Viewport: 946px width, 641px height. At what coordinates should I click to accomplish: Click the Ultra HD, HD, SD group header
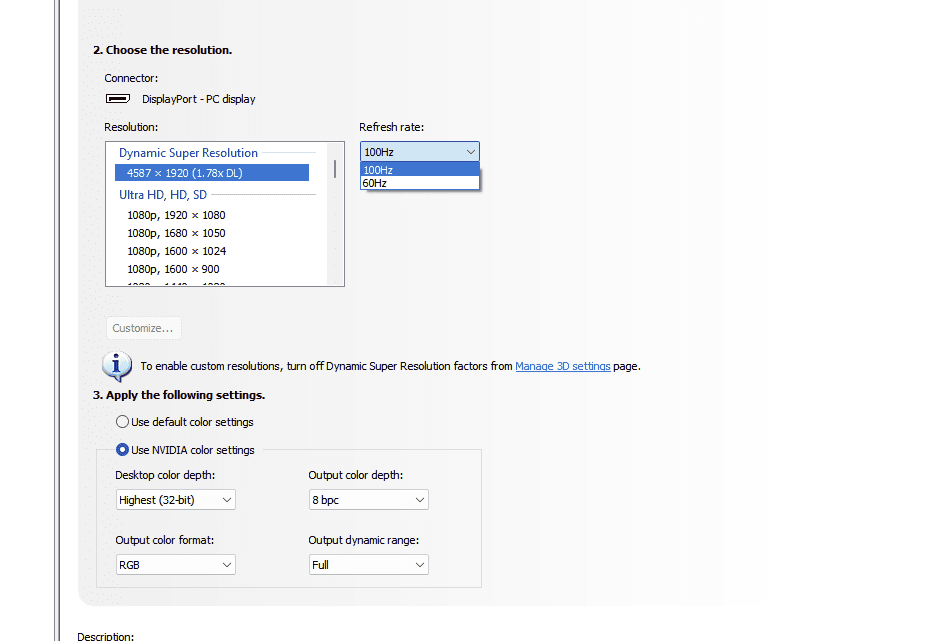163,194
